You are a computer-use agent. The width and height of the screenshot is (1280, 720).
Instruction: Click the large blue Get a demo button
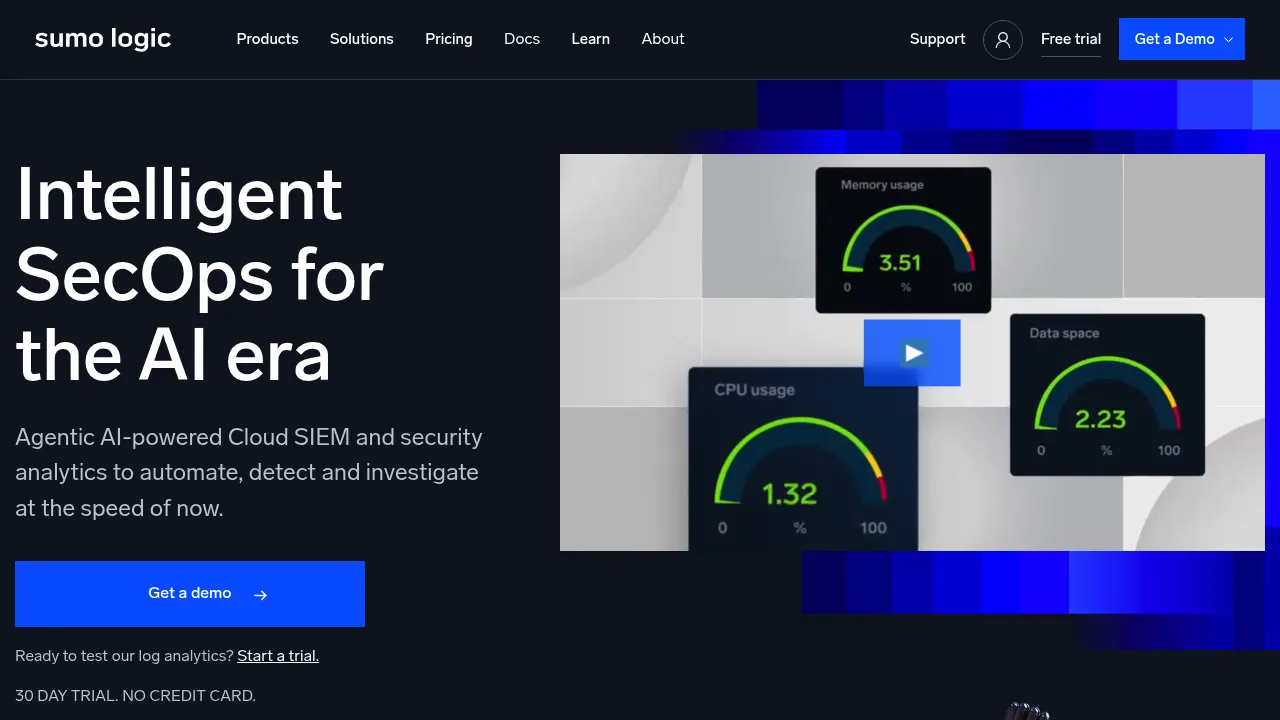coord(190,594)
